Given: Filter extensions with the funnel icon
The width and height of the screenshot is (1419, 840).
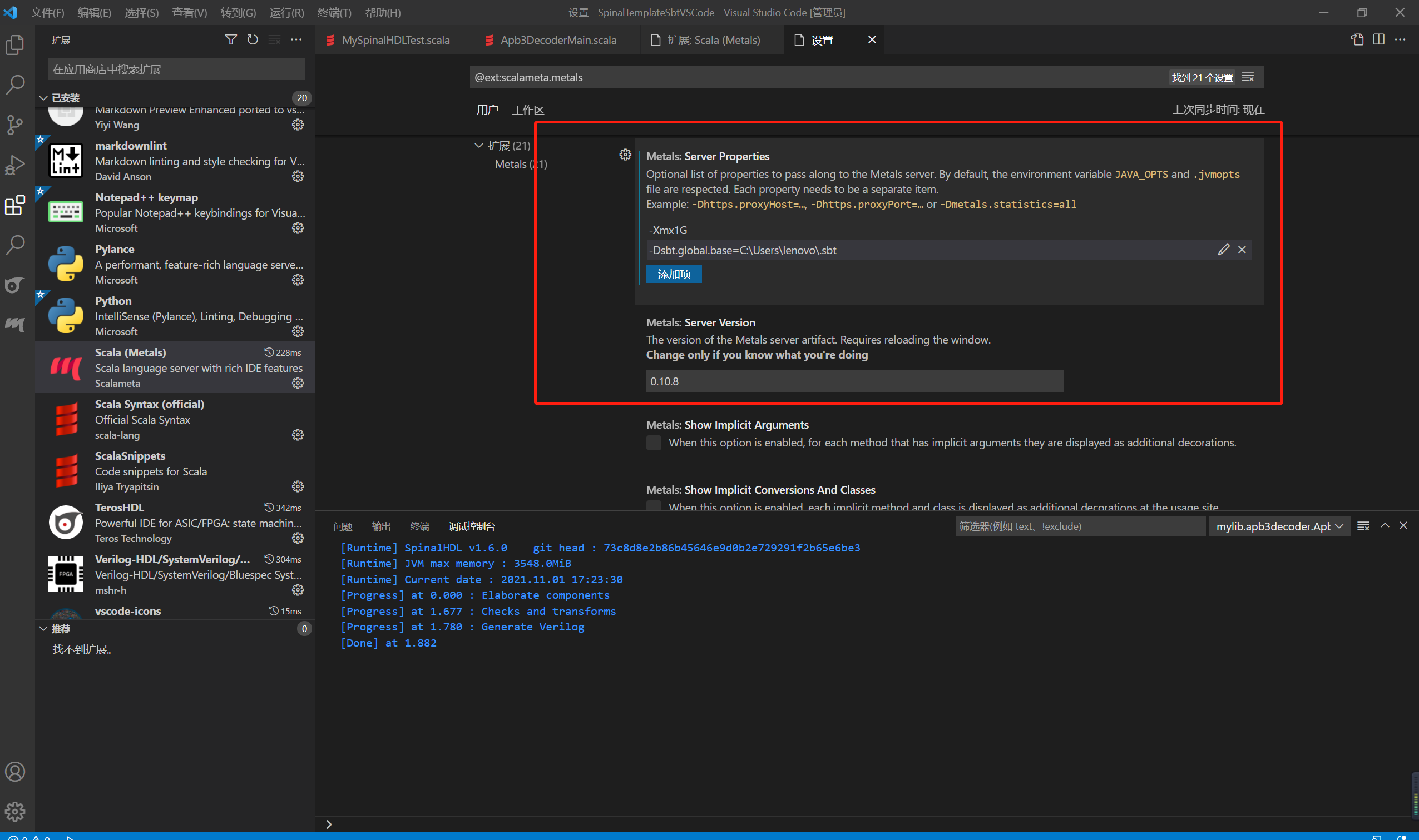Looking at the screenshot, I should tap(230, 39).
